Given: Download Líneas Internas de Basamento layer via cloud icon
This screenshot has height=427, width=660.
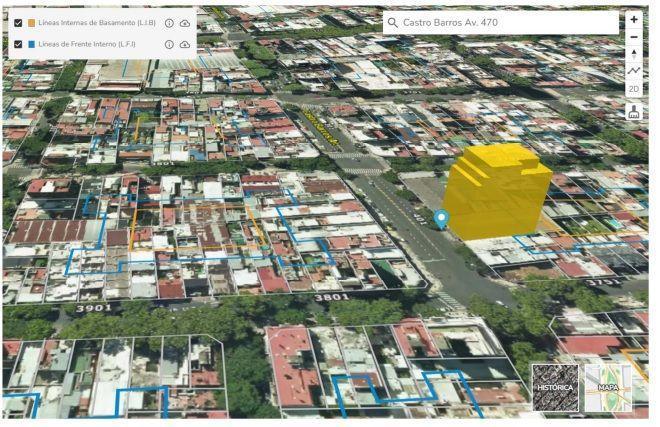Looking at the screenshot, I should pyautogui.click(x=185, y=23).
